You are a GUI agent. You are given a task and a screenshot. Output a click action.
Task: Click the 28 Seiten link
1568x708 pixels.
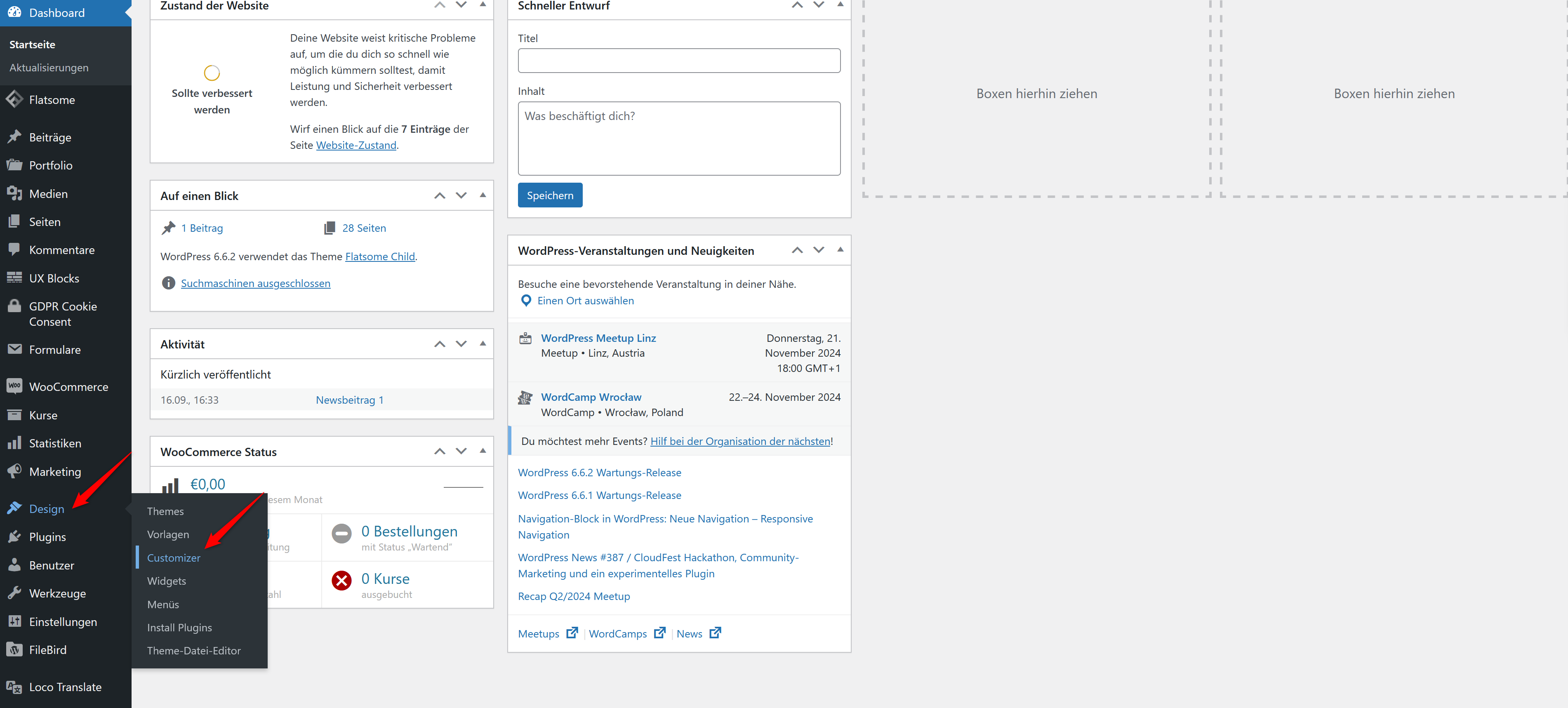pyautogui.click(x=363, y=228)
